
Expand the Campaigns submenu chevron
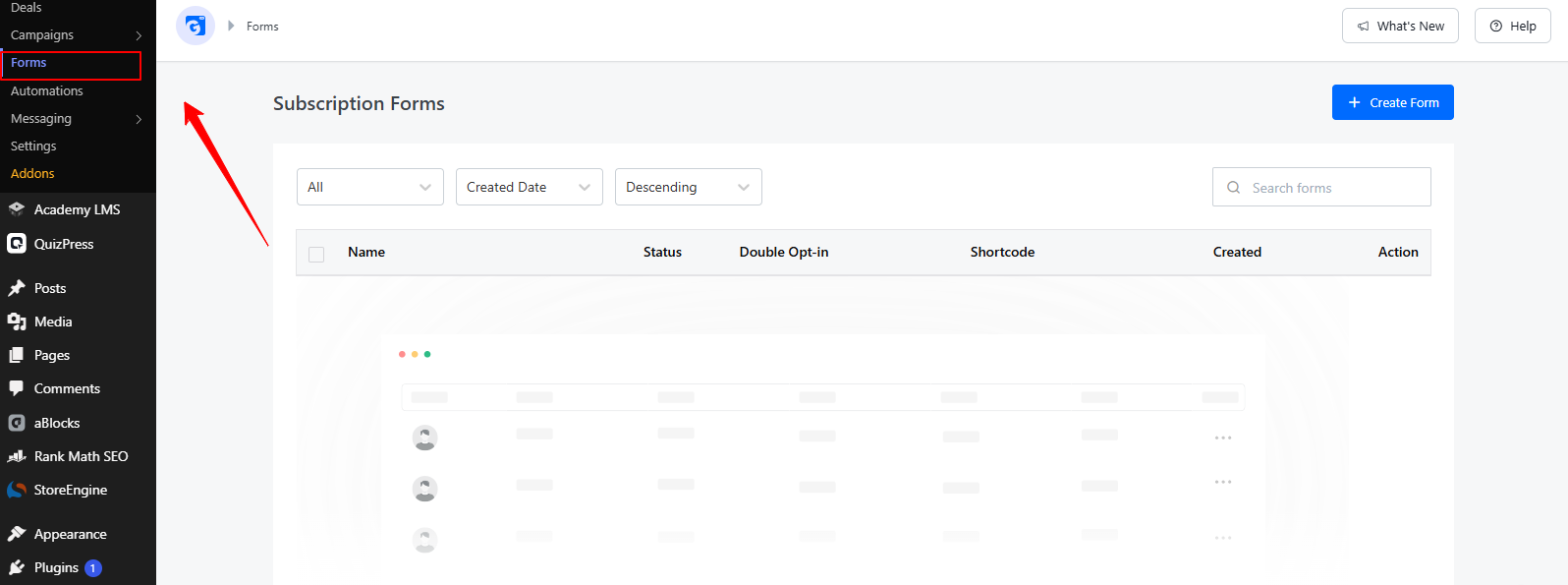[139, 35]
